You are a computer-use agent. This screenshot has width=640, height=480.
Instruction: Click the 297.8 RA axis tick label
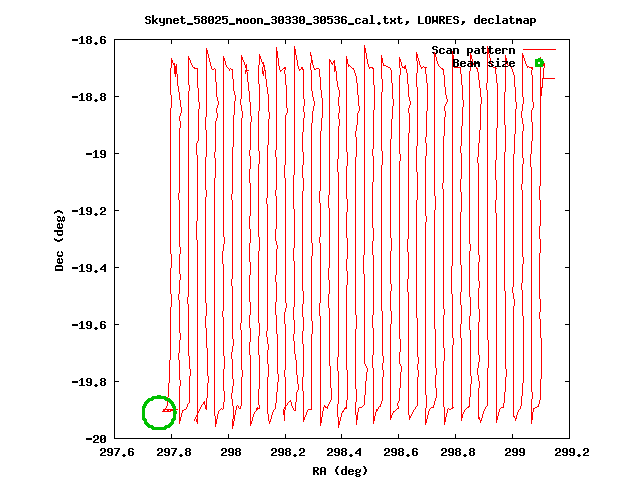click(174, 452)
